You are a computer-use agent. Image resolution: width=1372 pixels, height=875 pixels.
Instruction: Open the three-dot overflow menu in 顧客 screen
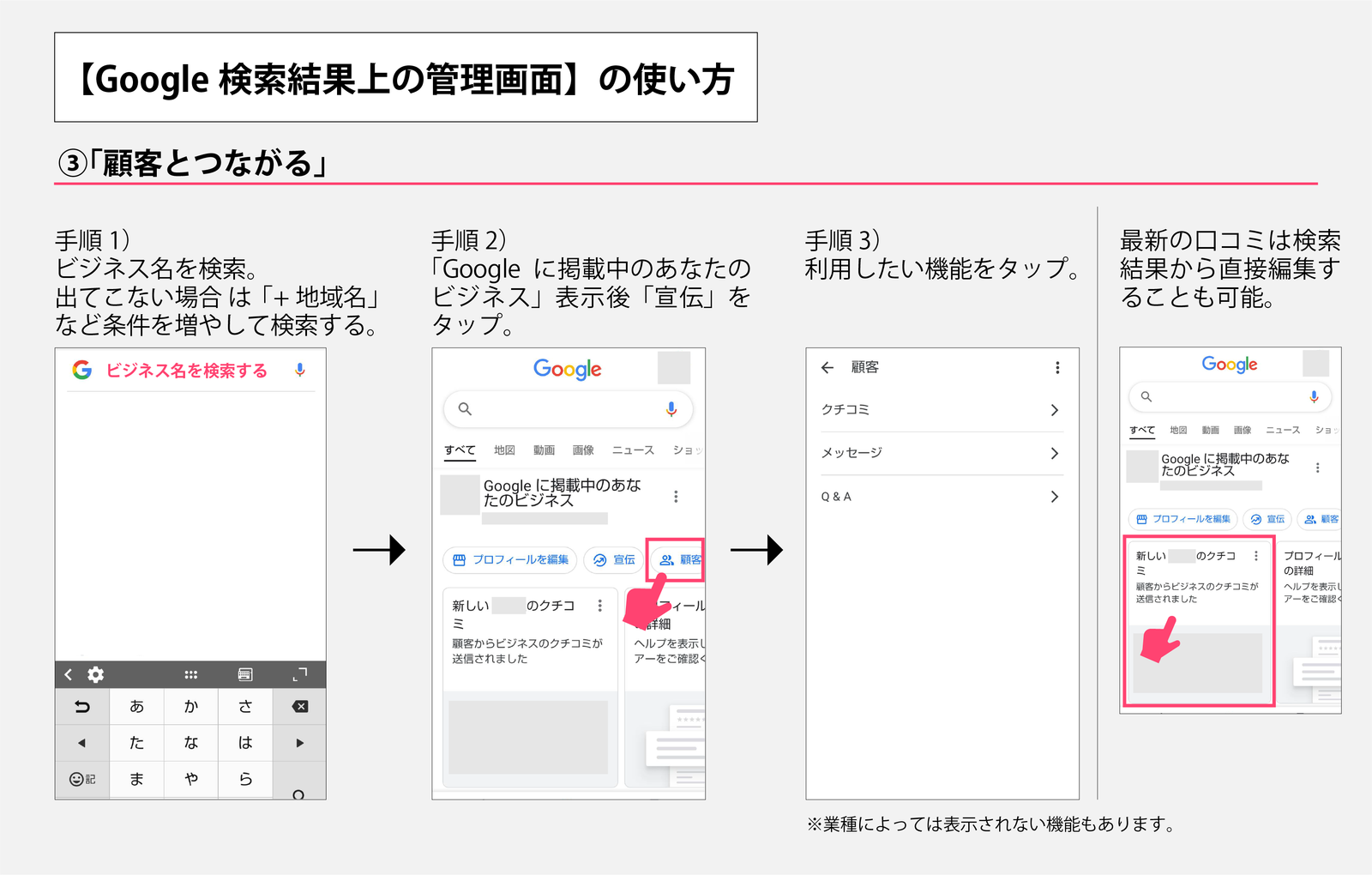click(x=1057, y=367)
